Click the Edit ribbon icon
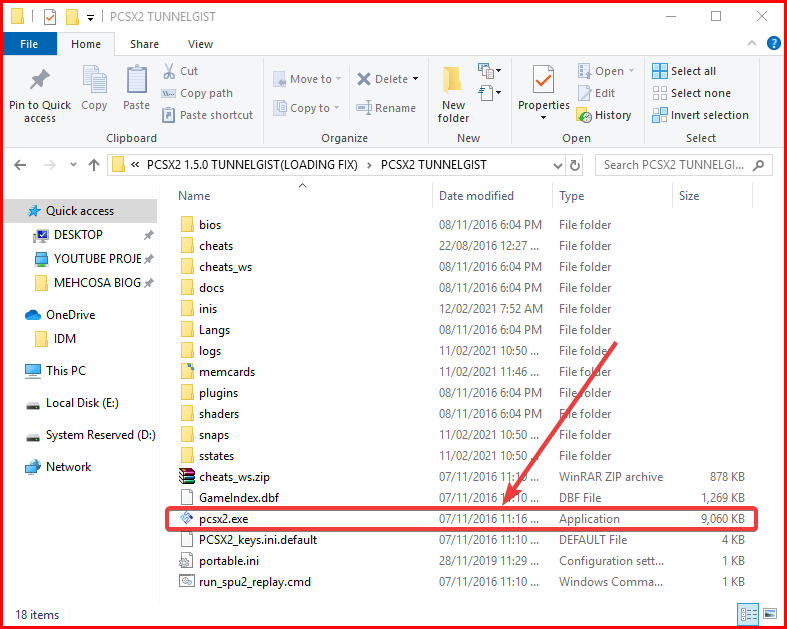The width and height of the screenshot is (787, 629). 585,93
